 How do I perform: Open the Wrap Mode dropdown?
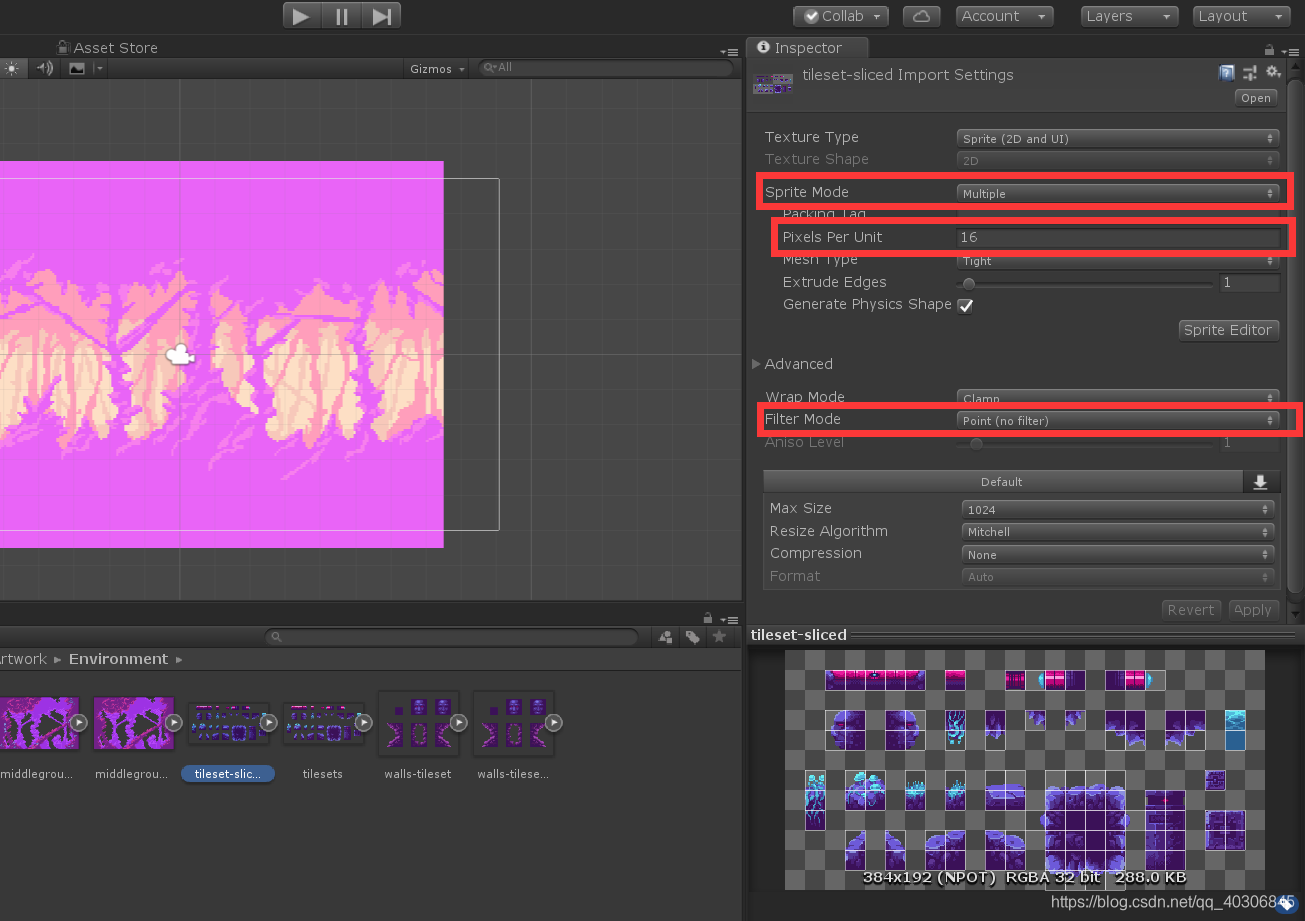pos(1118,398)
